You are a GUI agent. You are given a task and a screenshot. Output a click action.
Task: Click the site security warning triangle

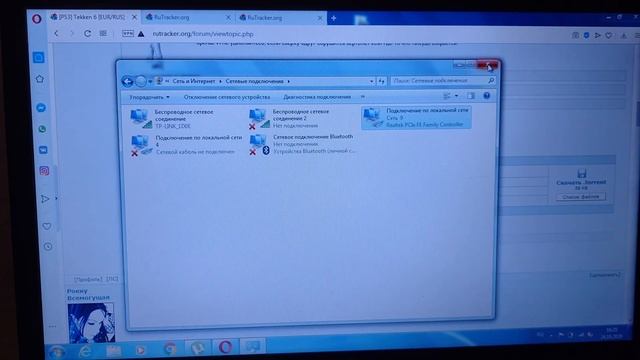[141, 34]
